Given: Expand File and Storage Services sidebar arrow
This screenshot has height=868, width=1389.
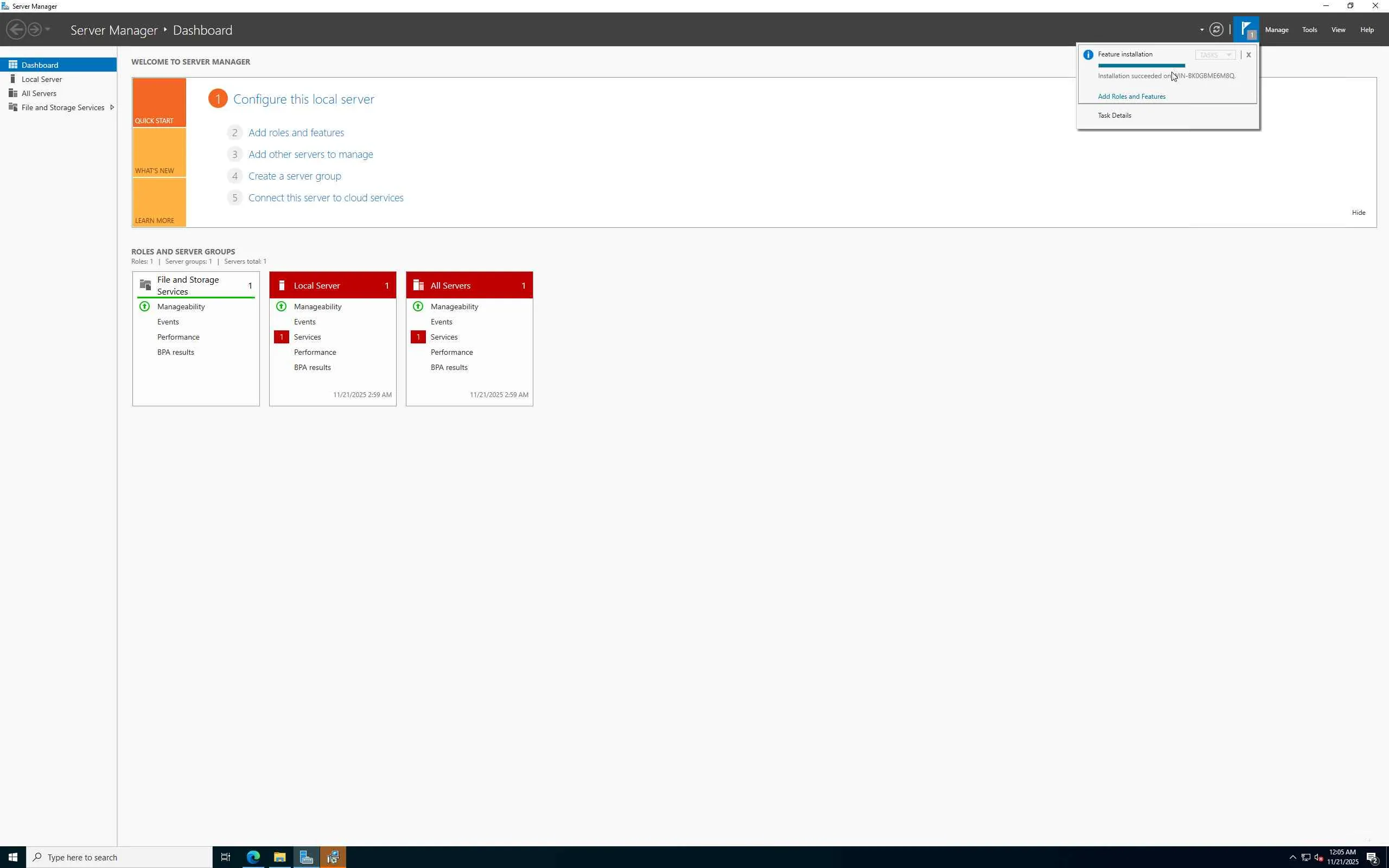Looking at the screenshot, I should [112, 107].
